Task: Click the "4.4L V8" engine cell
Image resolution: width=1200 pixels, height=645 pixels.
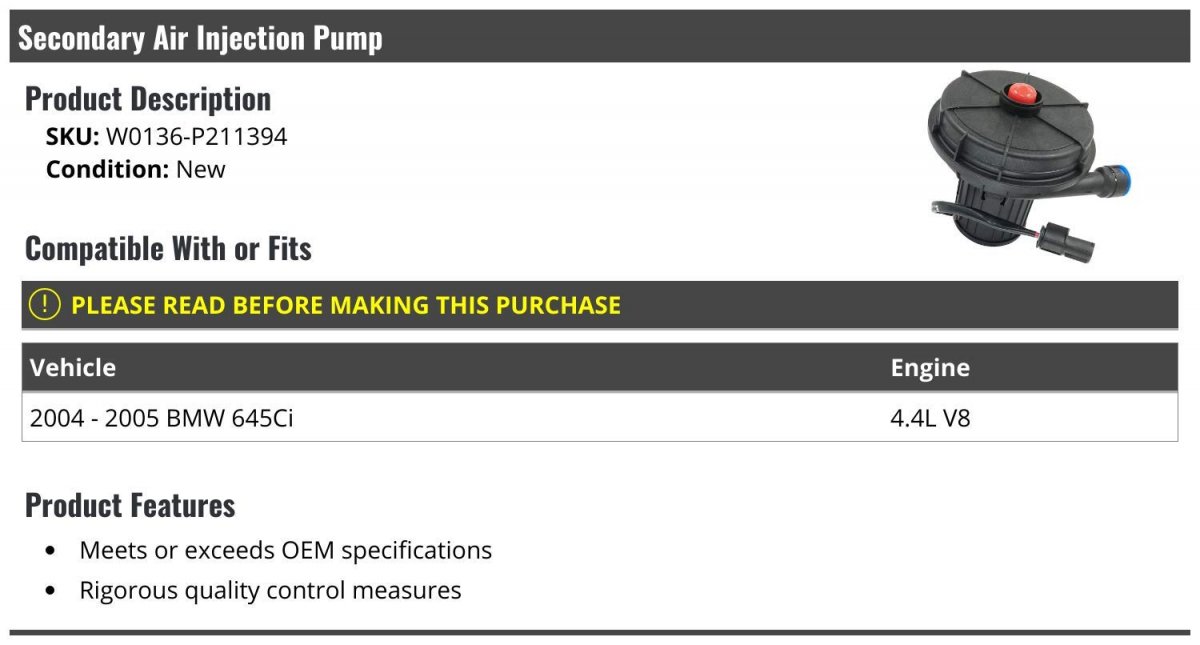Action: pos(930,418)
